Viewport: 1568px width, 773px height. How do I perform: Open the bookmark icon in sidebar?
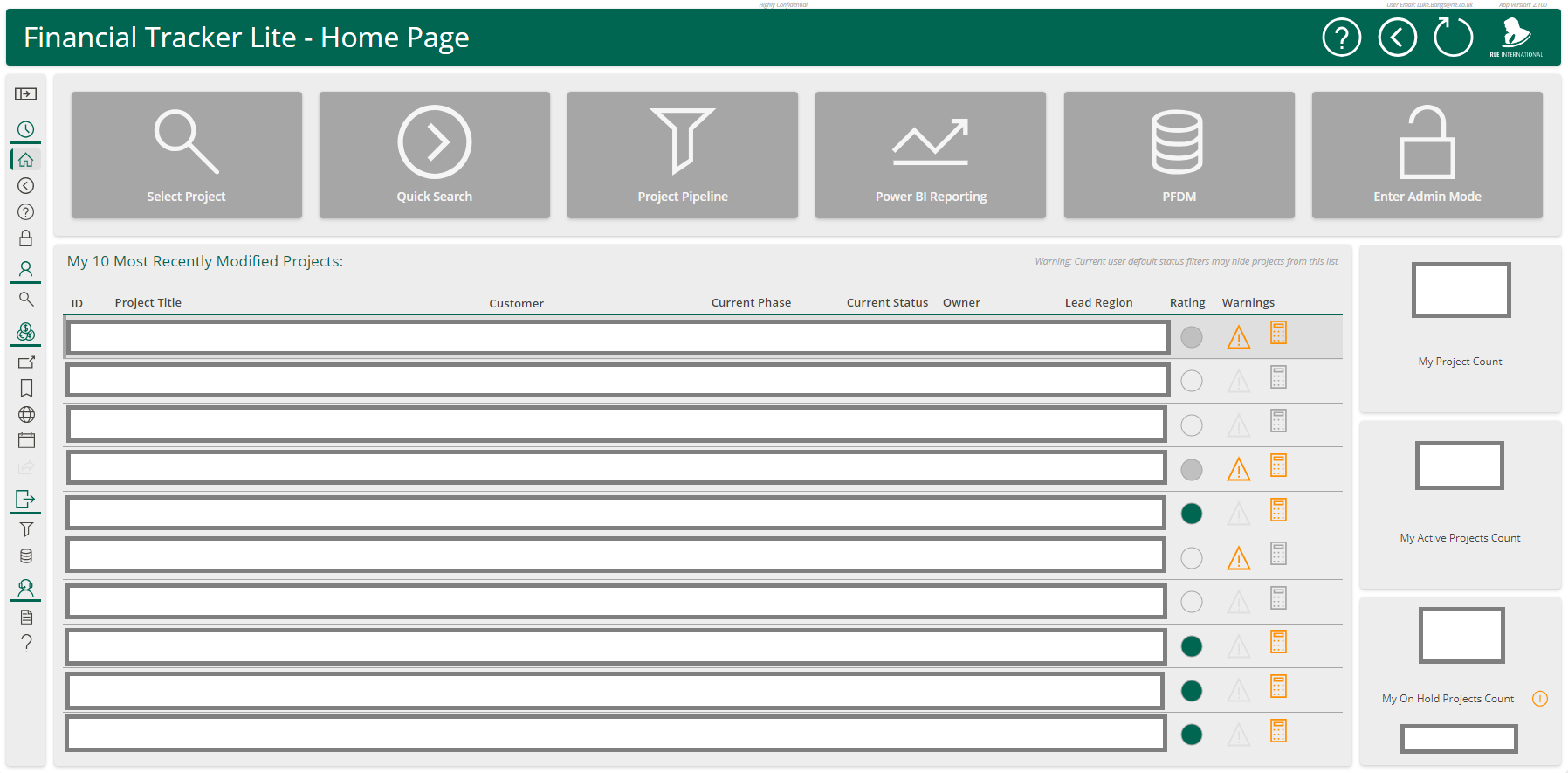26,388
